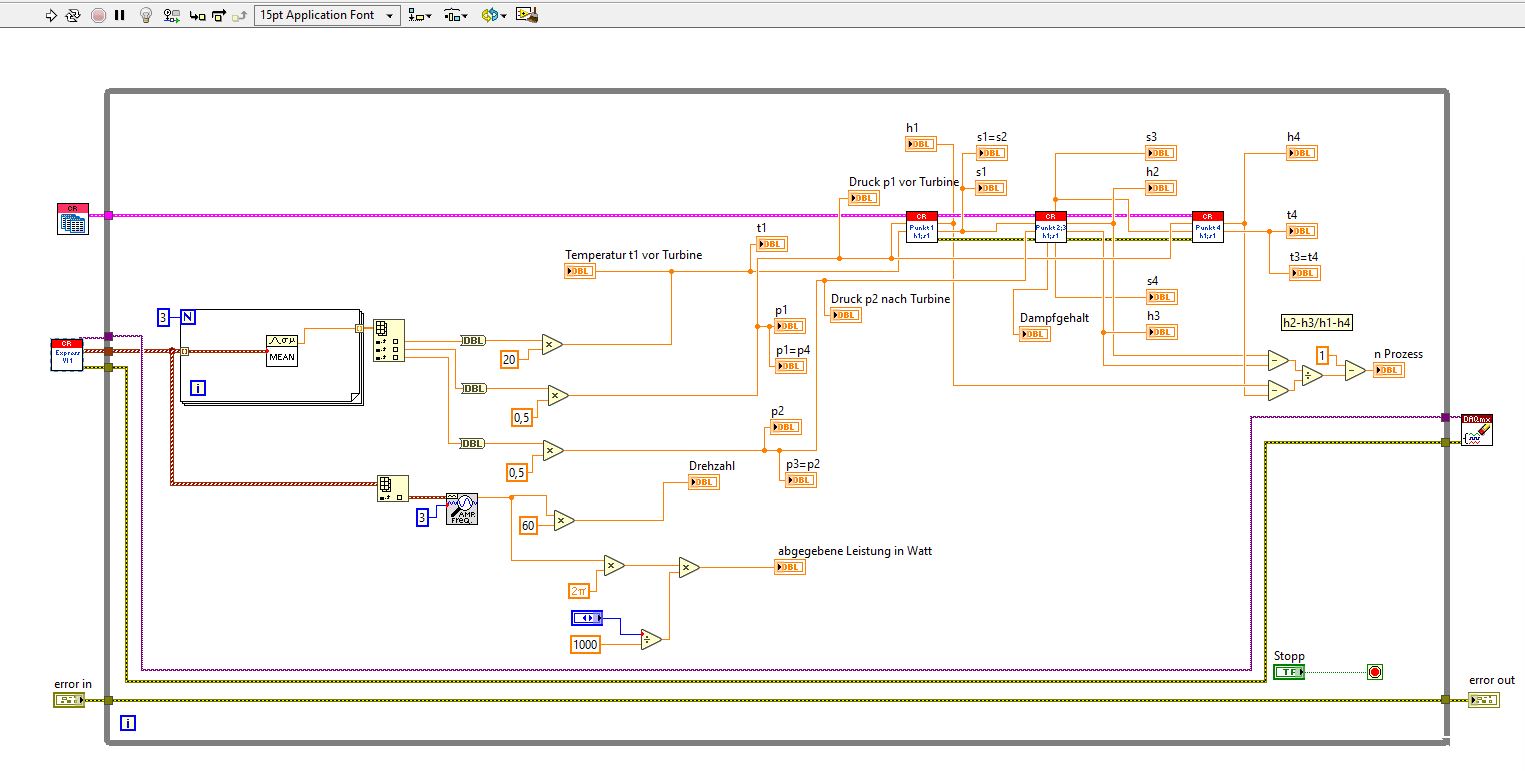
Task: Click the Abort Execution stop icon
Action: pos(98,15)
